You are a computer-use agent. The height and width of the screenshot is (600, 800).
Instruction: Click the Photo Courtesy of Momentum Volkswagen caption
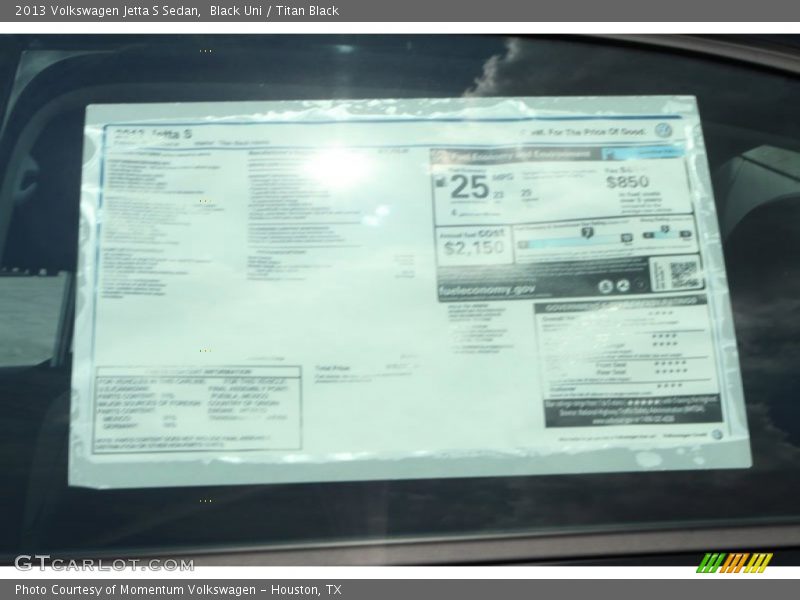(178, 590)
